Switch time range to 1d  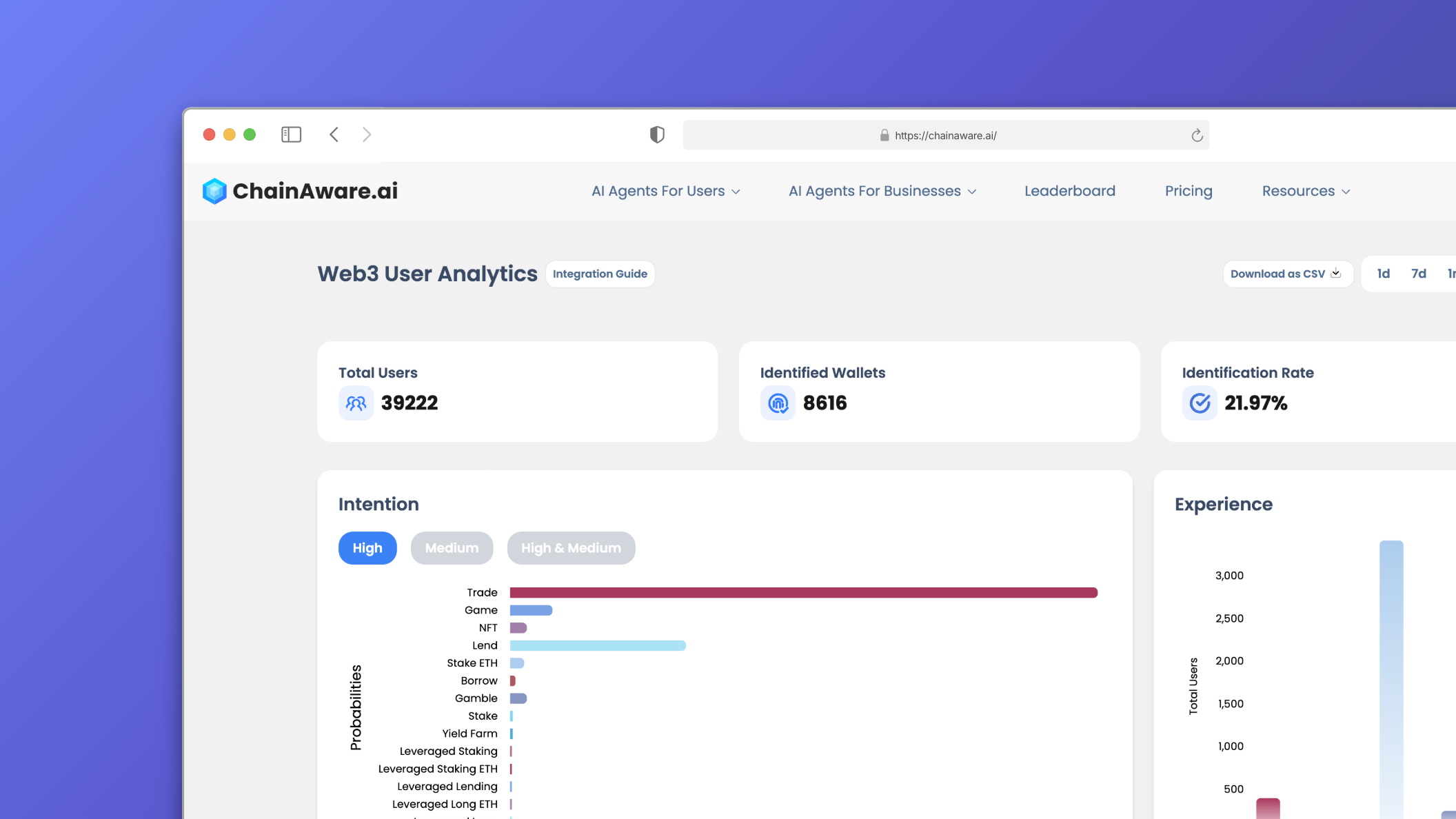1383,274
